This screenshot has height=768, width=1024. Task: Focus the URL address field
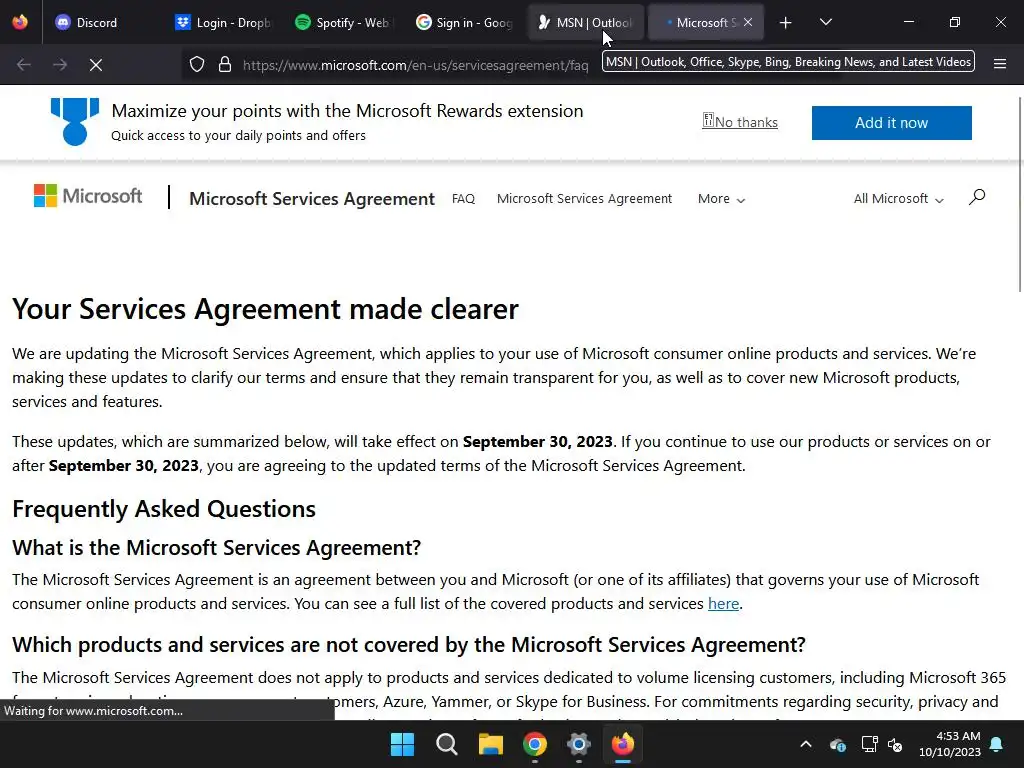coord(418,65)
